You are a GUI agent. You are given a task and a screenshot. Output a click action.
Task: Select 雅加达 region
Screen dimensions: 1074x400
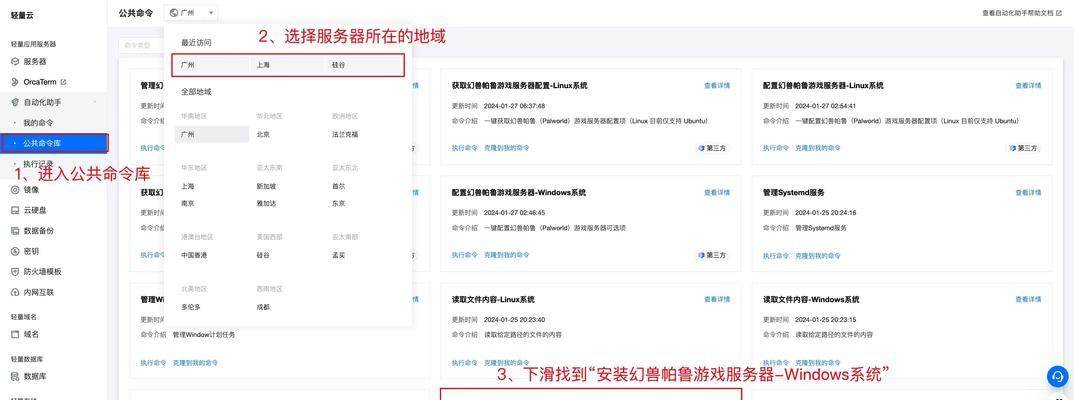[x=266, y=203]
